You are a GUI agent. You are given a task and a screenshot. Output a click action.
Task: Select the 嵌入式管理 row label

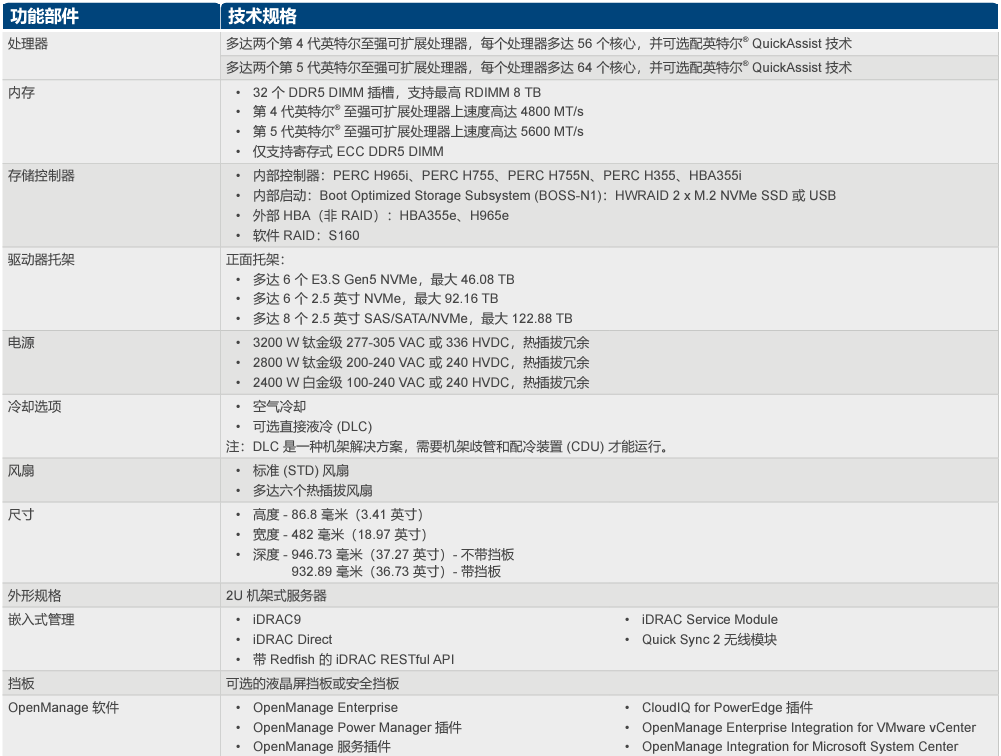tap(41, 619)
